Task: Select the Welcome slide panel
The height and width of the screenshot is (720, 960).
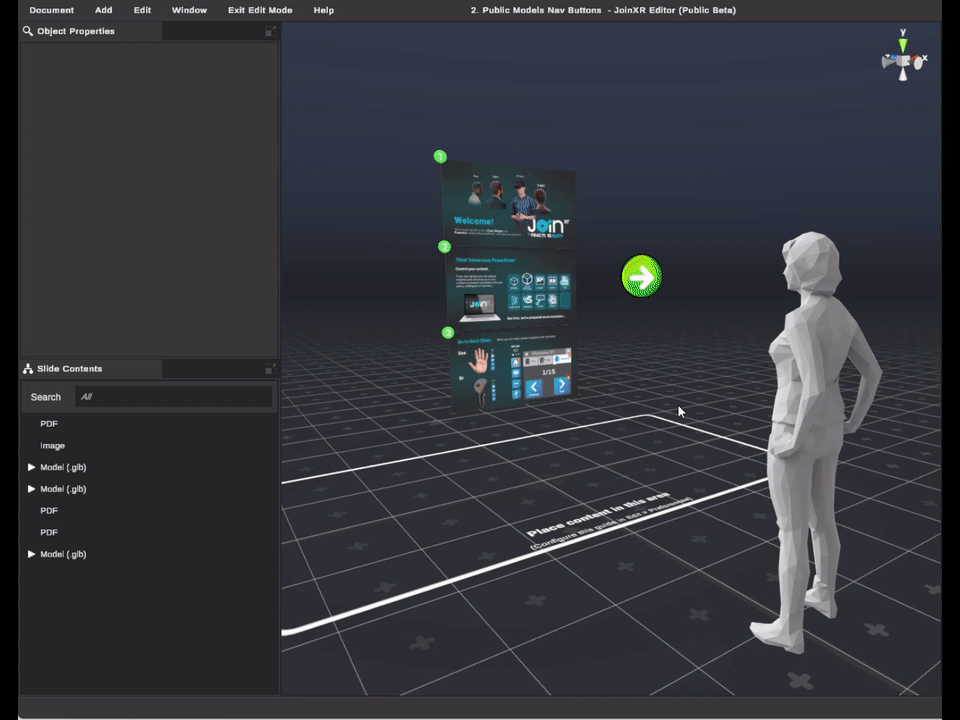Action: 509,204
